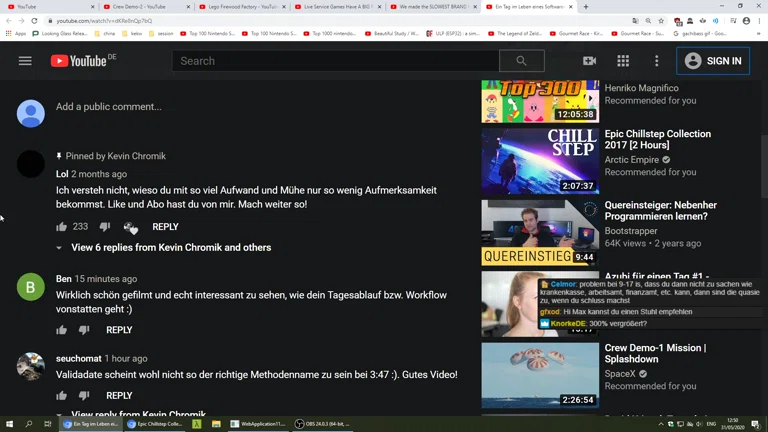This screenshot has height=432, width=768.
Task: Open taskbar Epic Chillstep Chrome window
Action: click(x=155, y=424)
